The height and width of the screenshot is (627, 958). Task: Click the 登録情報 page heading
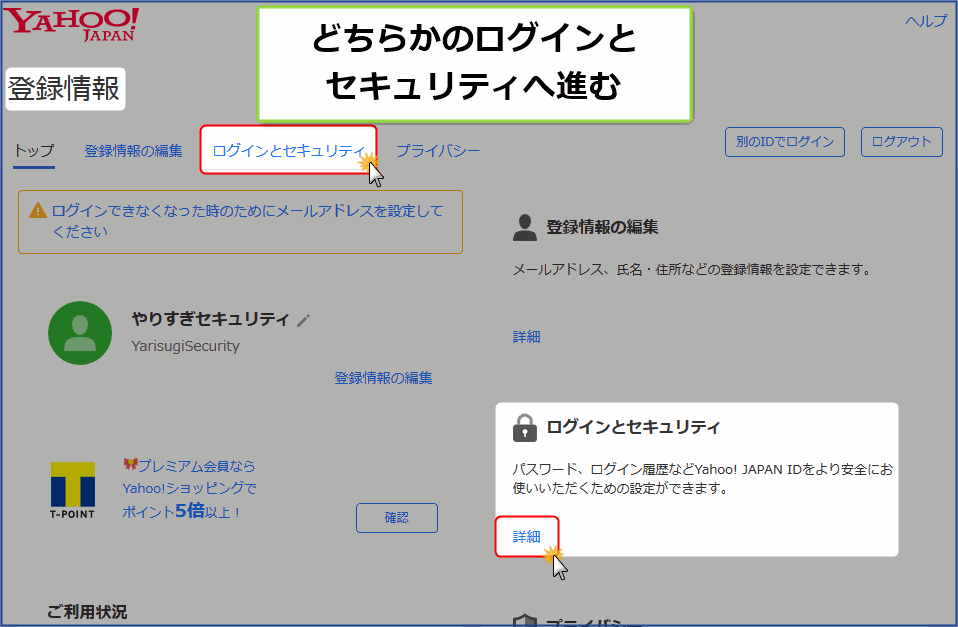click(x=64, y=89)
